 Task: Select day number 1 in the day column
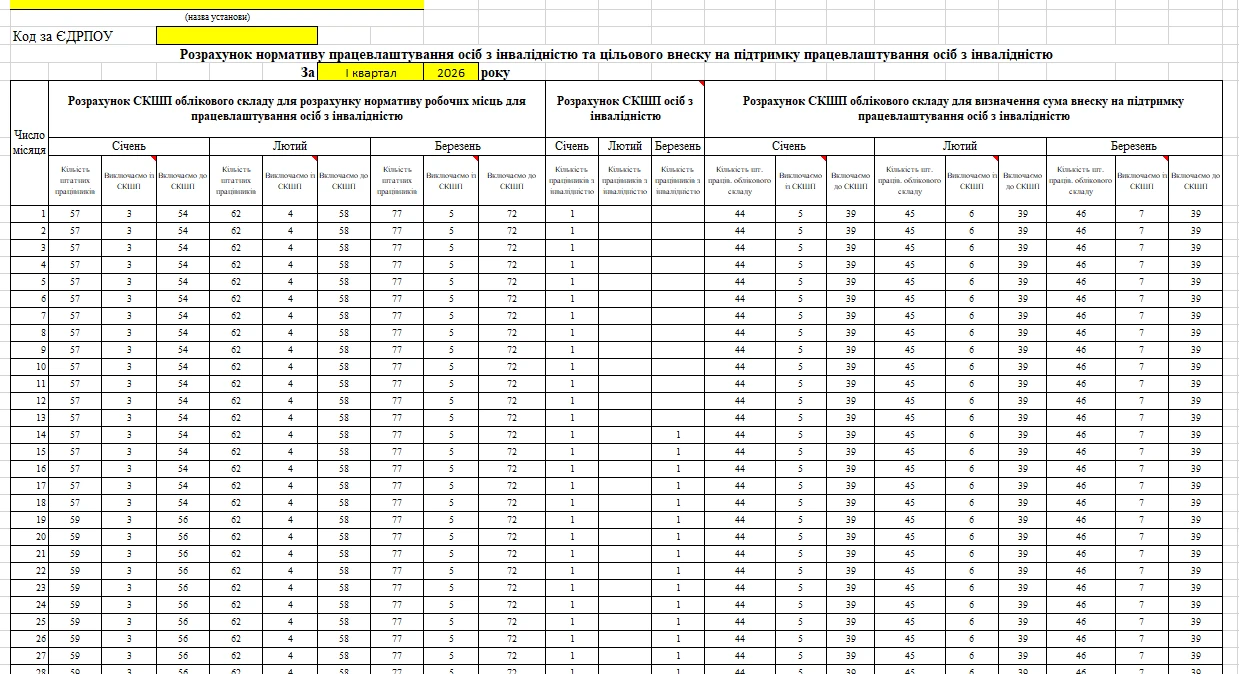29,214
